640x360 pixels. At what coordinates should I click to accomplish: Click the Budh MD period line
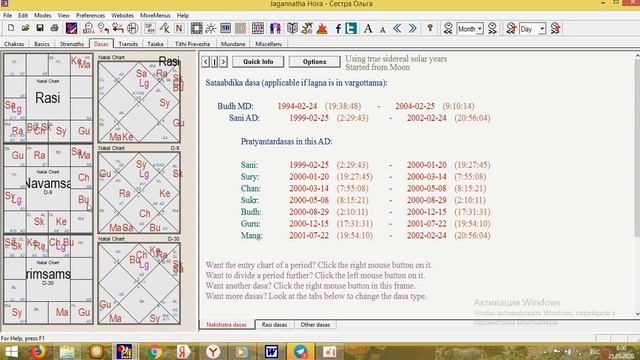coord(346,106)
